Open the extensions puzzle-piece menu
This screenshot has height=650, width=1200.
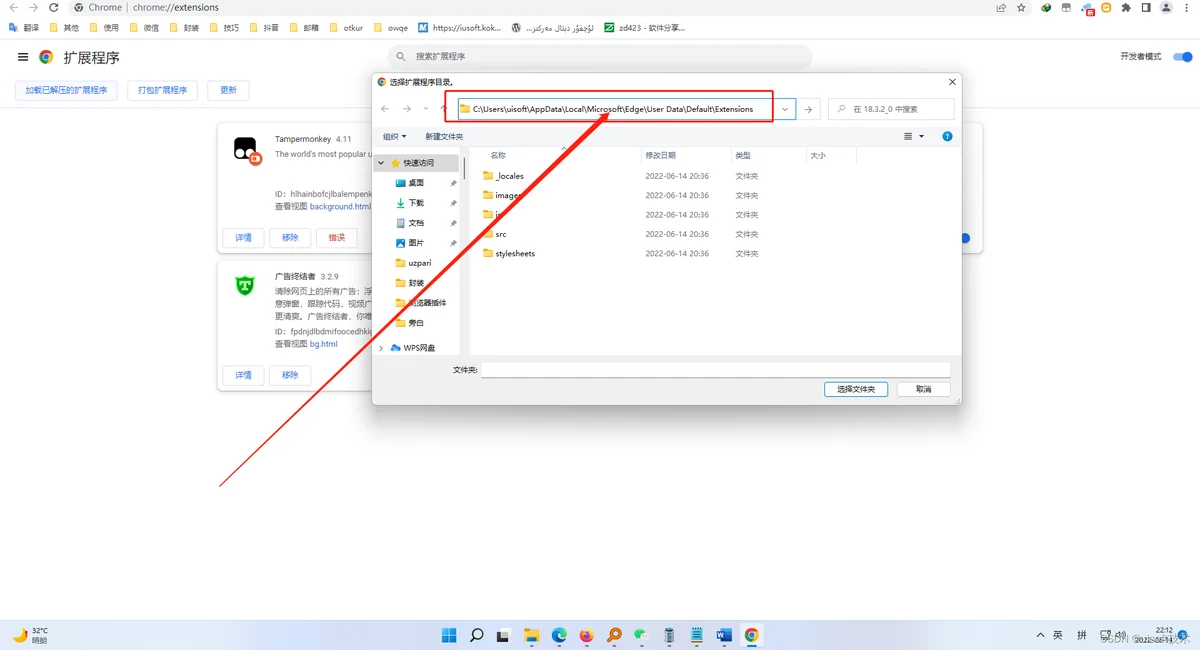pos(1127,7)
